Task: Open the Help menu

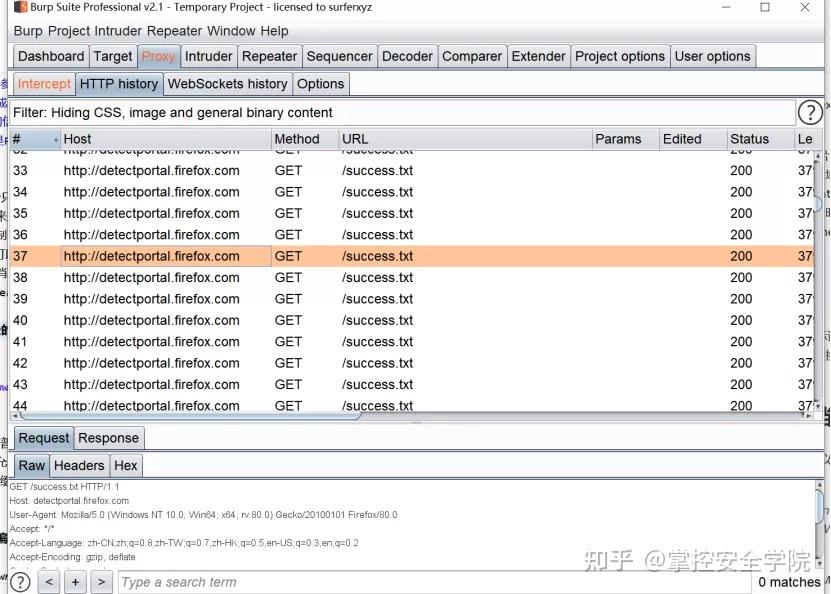Action: click(x=275, y=31)
